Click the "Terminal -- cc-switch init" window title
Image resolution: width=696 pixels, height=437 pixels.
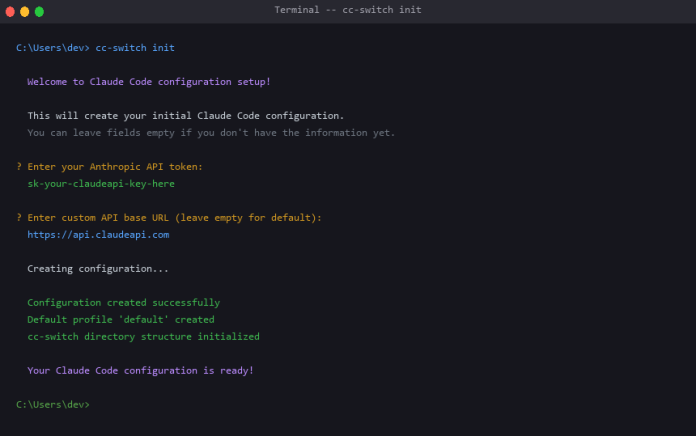[347, 10]
